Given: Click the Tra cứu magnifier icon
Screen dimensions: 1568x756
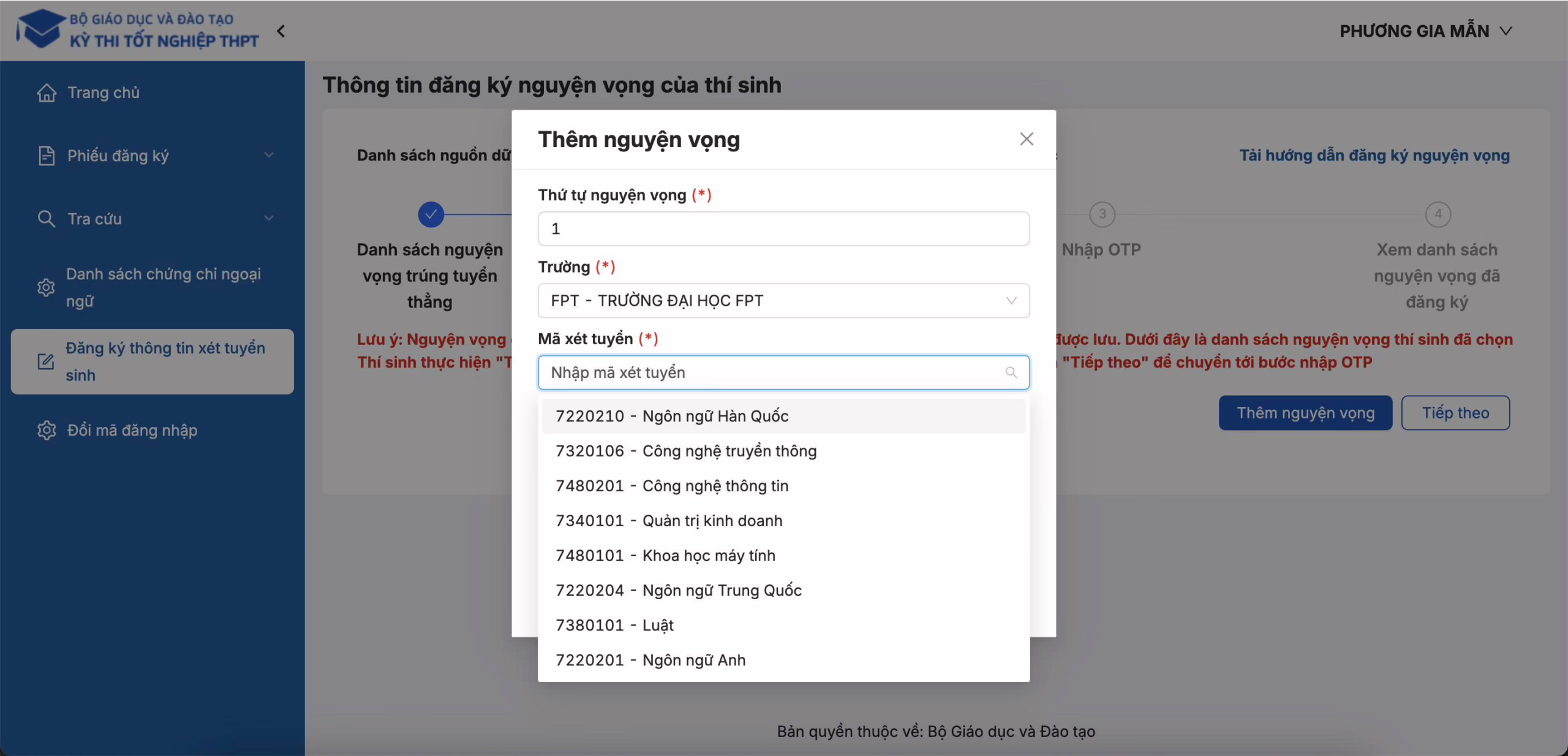Looking at the screenshot, I should pos(47,219).
